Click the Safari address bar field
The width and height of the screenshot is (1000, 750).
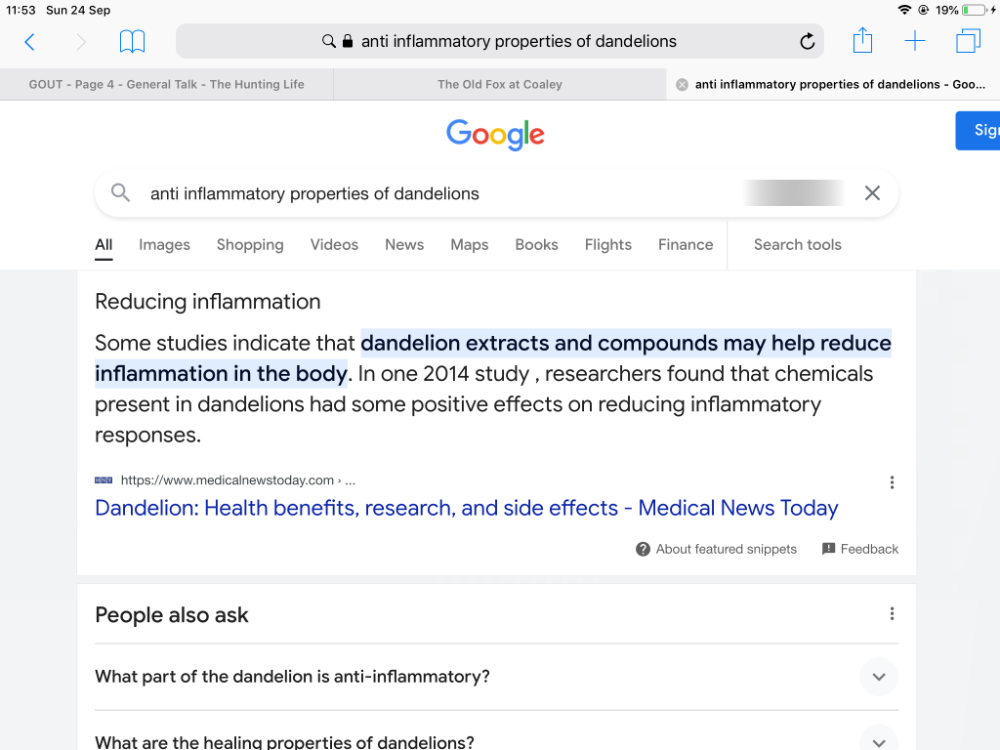click(499, 41)
